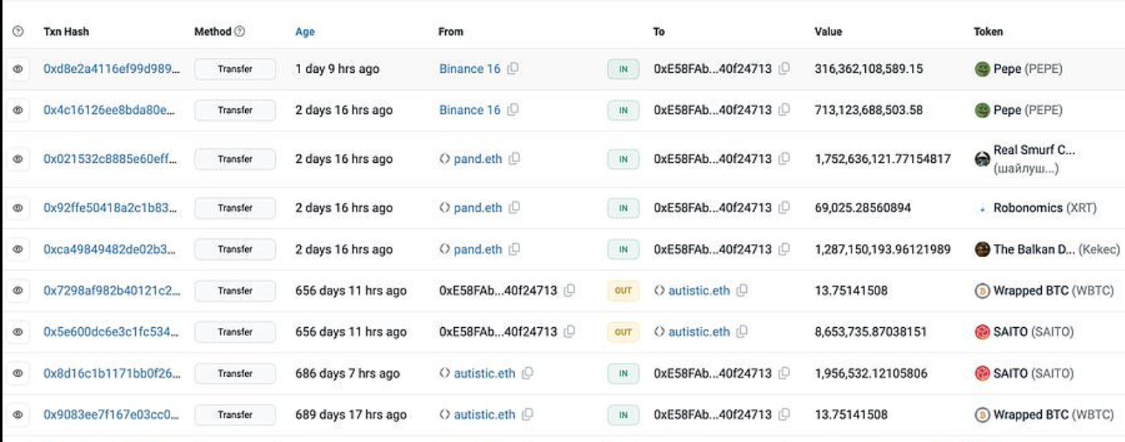Open autistic.eth sender in 689 days row
The height and width of the screenshot is (442, 1125).
click(x=484, y=414)
